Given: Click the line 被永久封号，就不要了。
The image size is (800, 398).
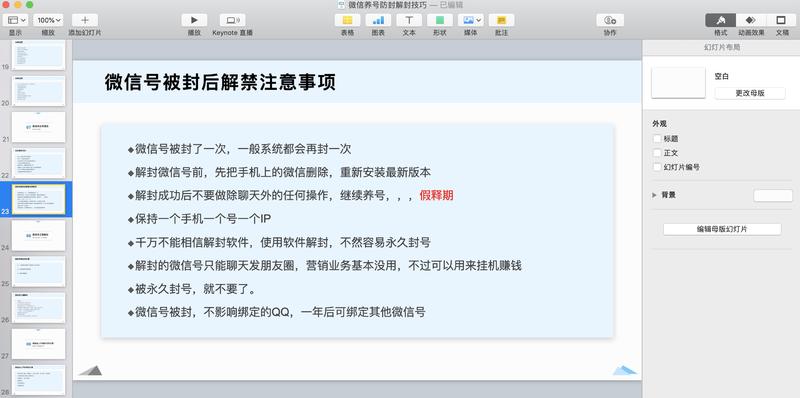Looking at the screenshot, I should [x=192, y=289].
